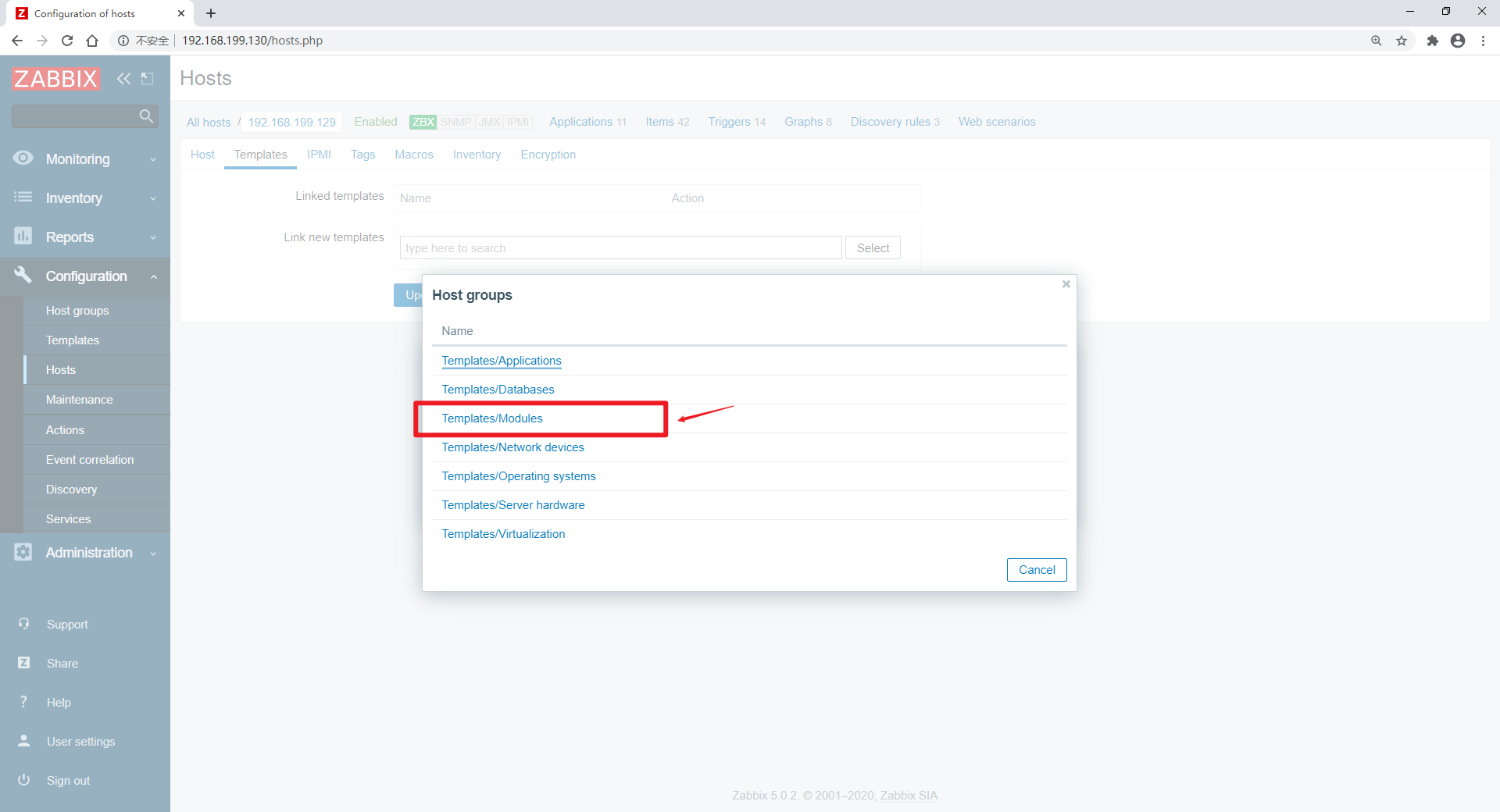Select Templates/Server hardware host group
Image resolution: width=1500 pixels, height=812 pixels.
(x=512, y=505)
